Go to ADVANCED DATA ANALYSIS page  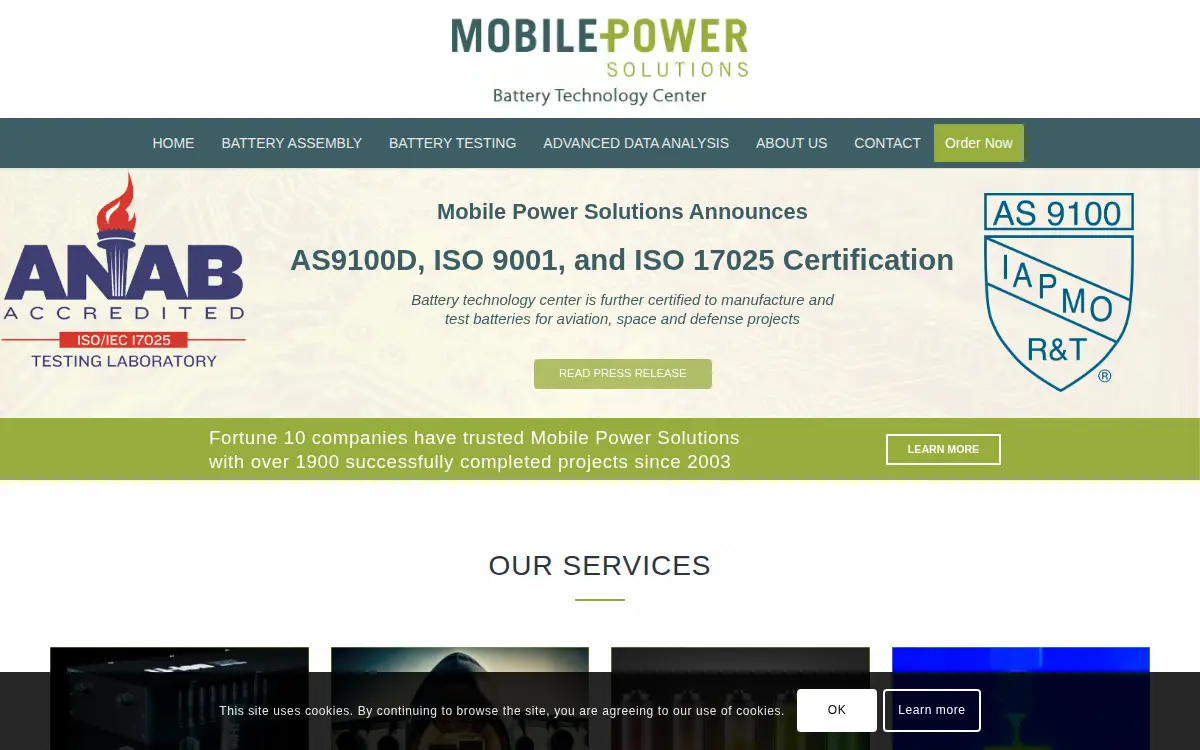(636, 143)
